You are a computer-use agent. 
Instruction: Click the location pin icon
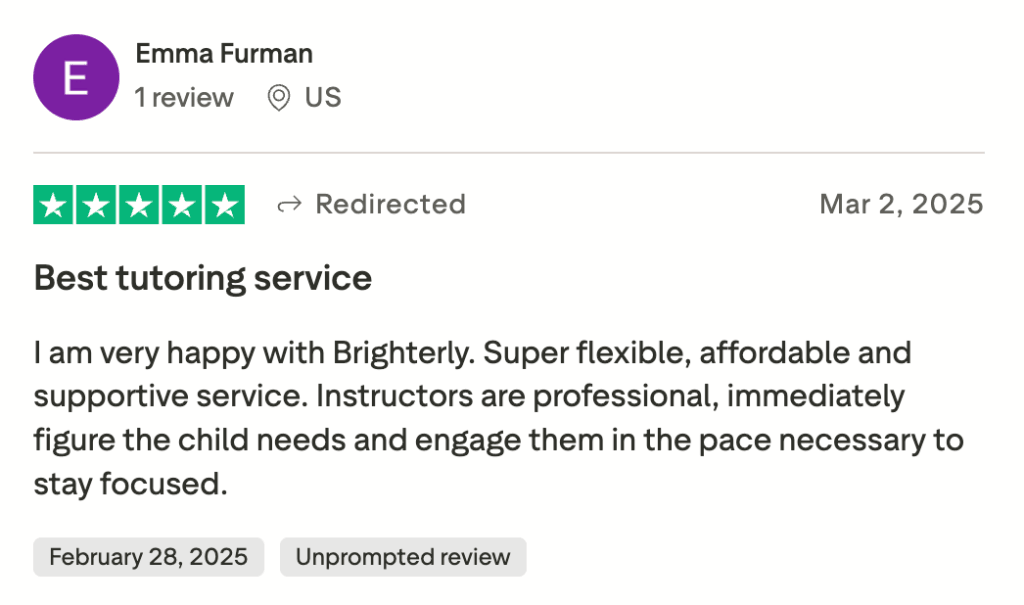[279, 98]
